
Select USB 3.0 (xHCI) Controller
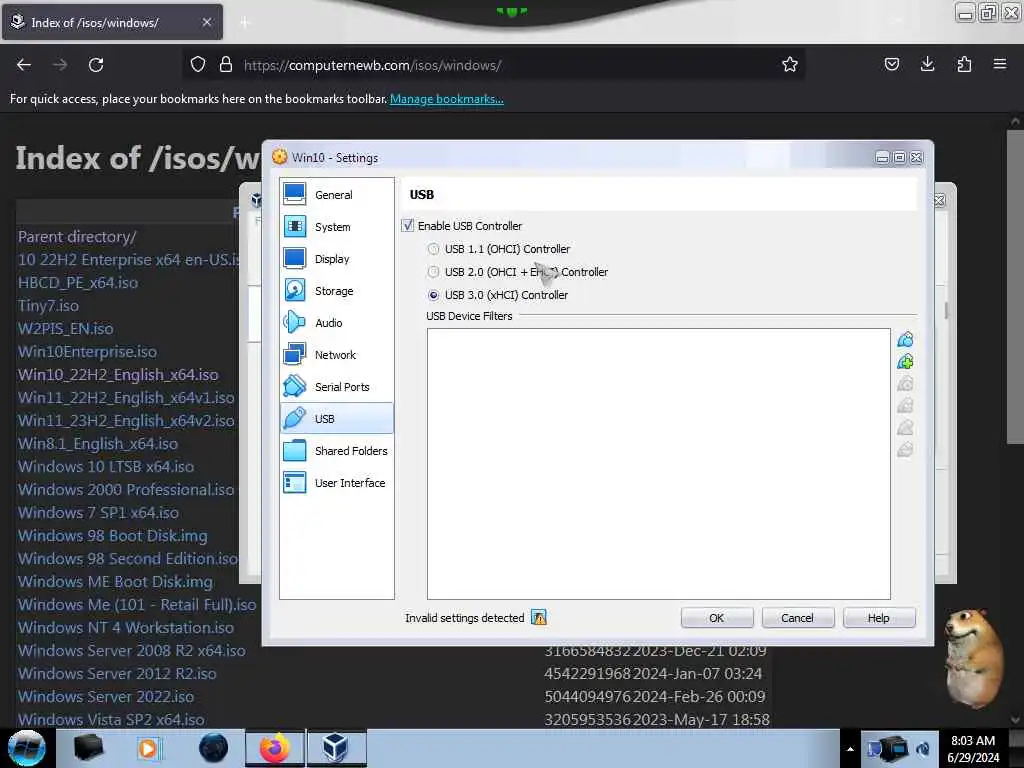[x=434, y=295]
